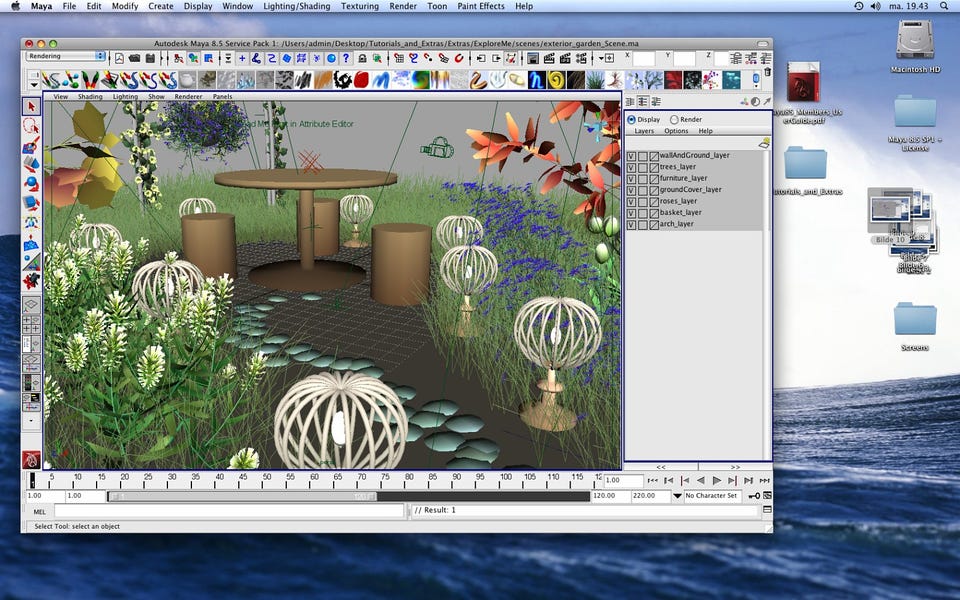Click the Lasso select tool
Image resolution: width=960 pixels, height=600 pixels.
[x=31, y=126]
